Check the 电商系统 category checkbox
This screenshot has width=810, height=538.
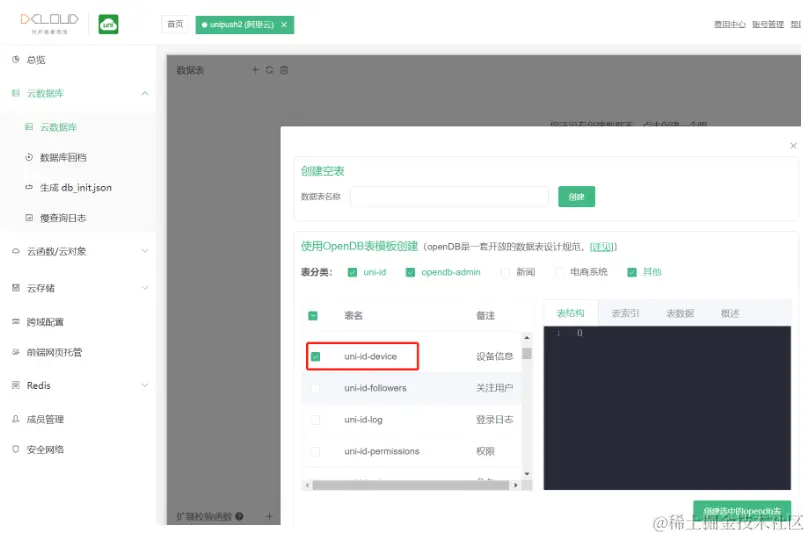(559, 272)
